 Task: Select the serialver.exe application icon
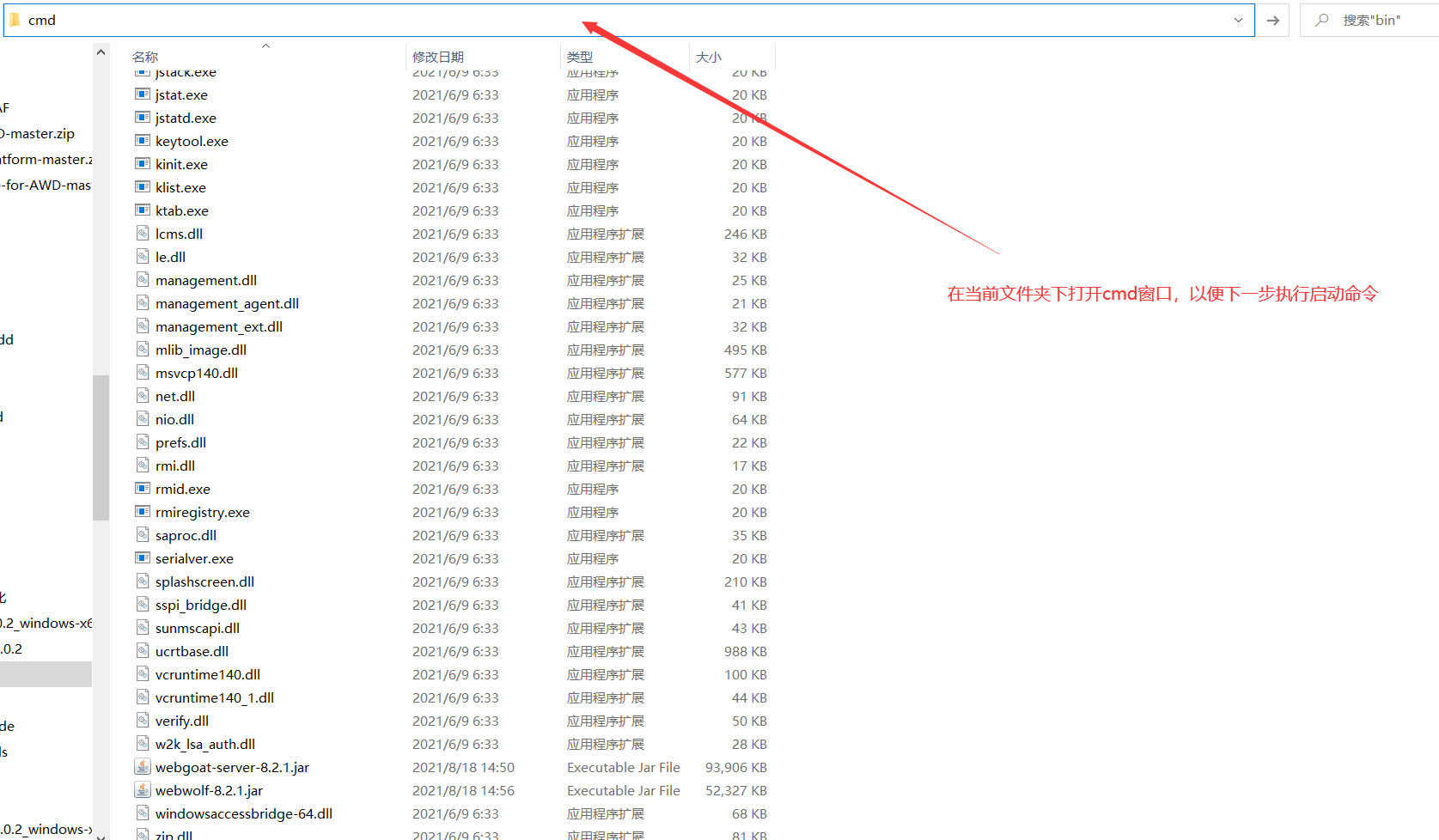point(143,558)
